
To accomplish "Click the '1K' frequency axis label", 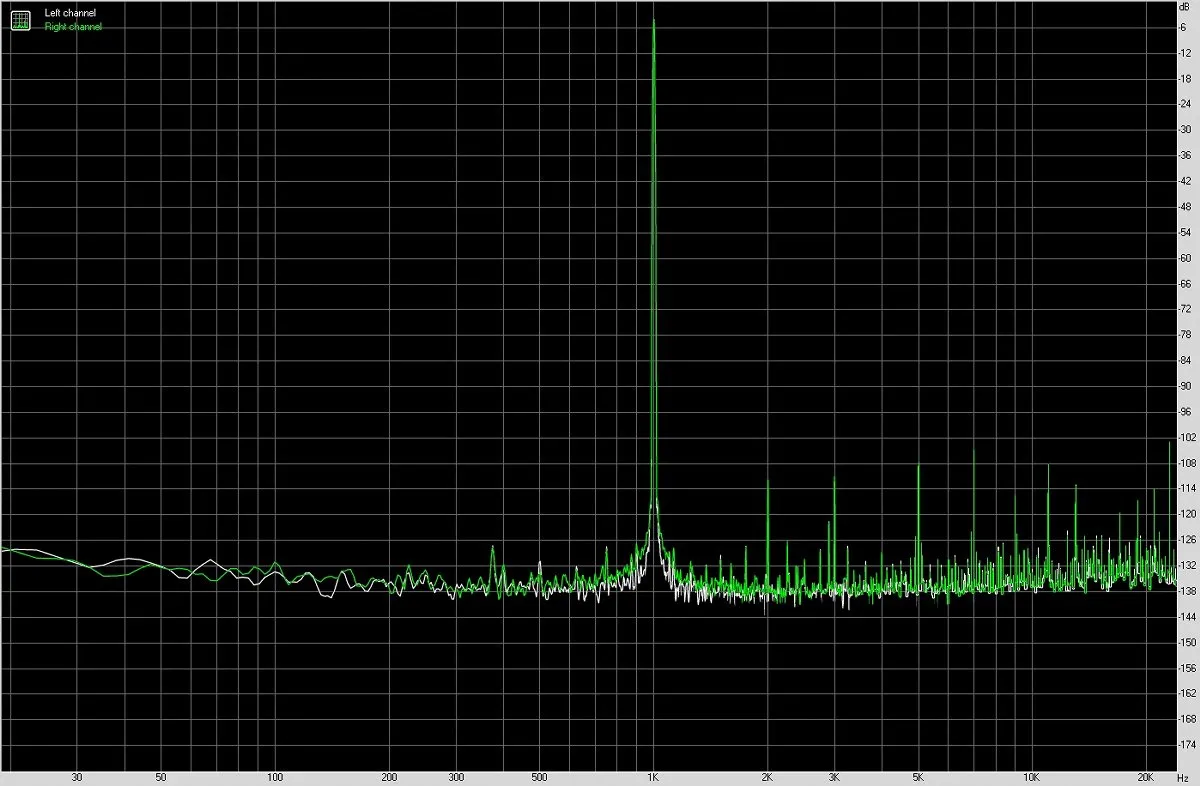I will click(653, 777).
